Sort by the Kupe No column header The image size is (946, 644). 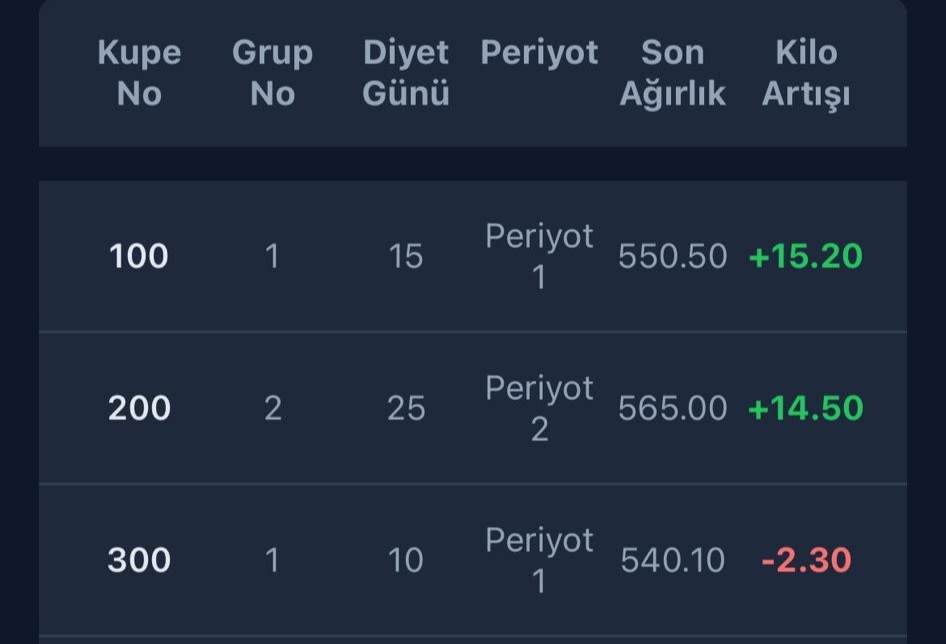(x=140, y=73)
